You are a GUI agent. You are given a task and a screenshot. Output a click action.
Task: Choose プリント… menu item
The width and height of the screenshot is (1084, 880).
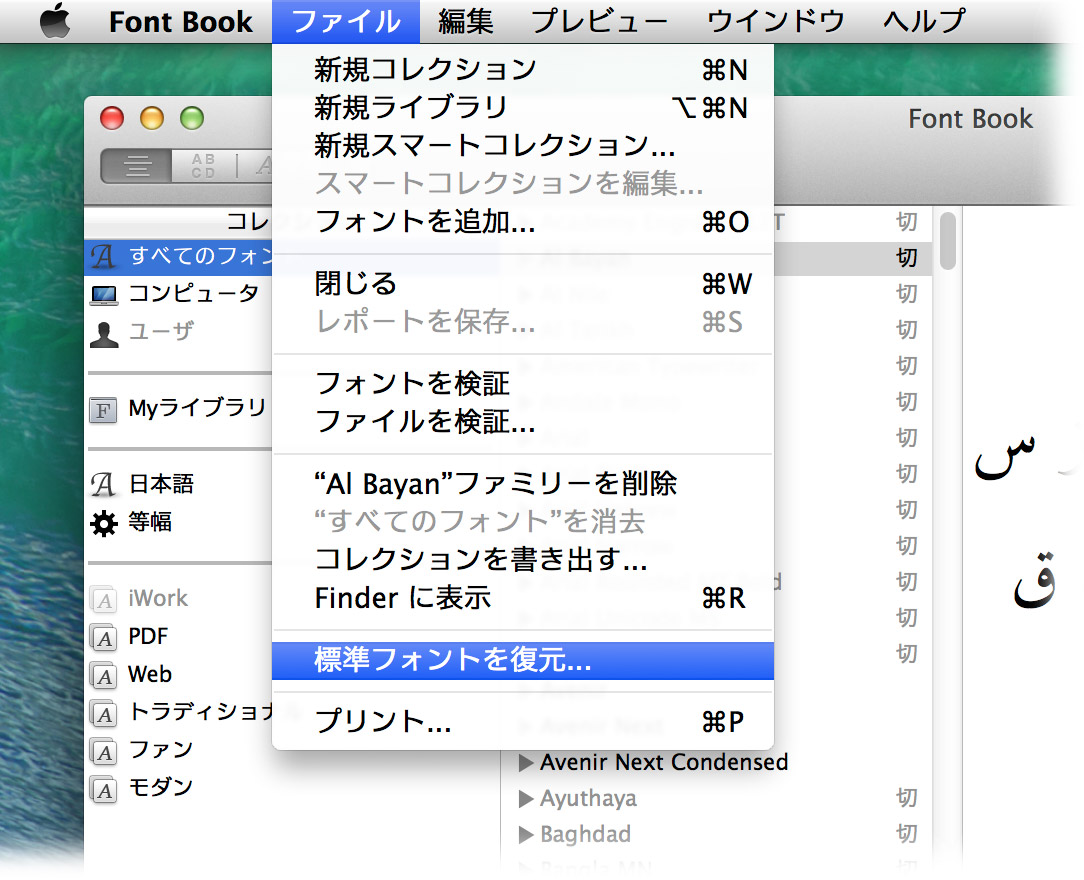coord(523,722)
